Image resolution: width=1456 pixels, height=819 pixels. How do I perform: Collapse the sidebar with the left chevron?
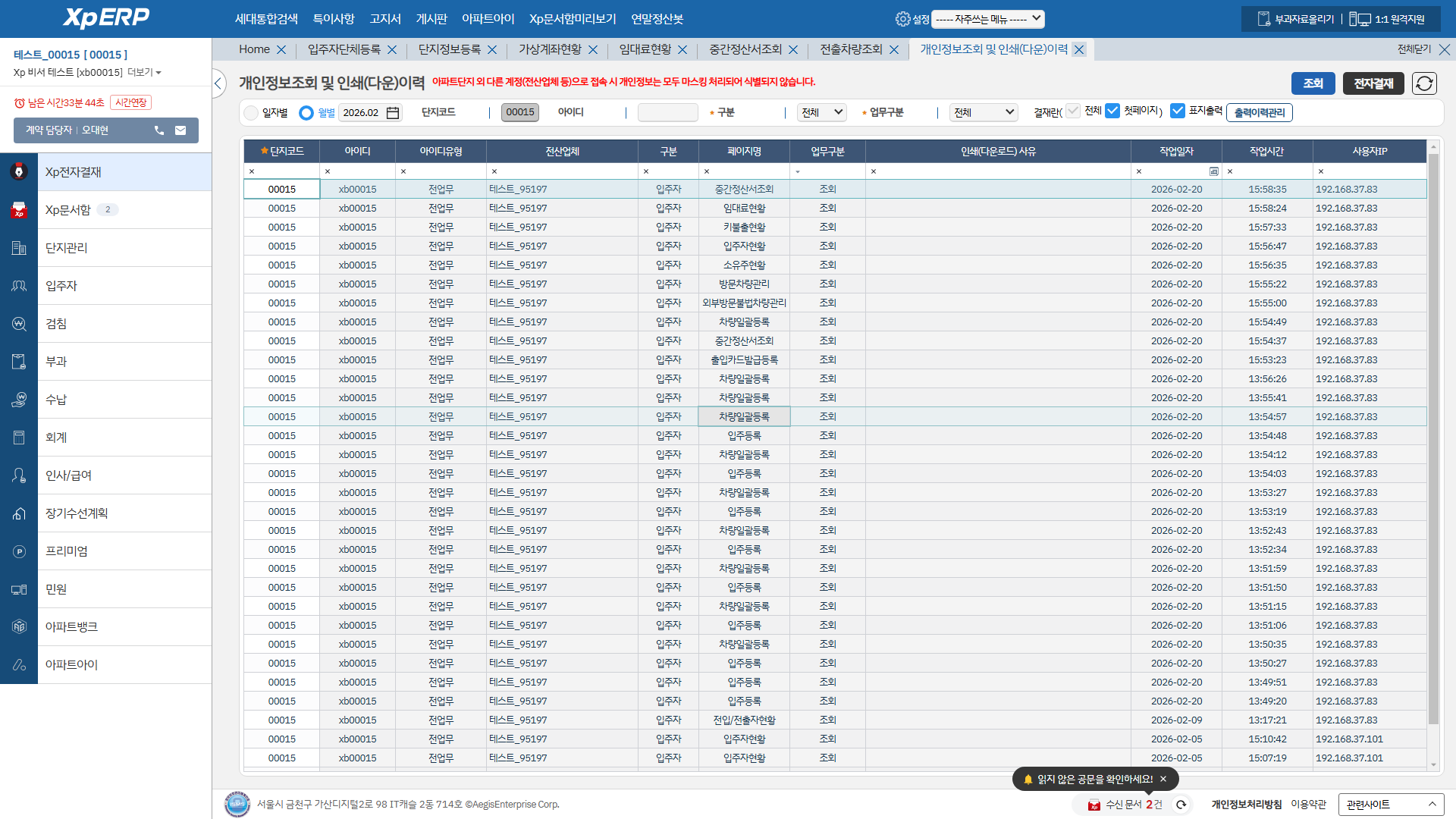coord(218,83)
